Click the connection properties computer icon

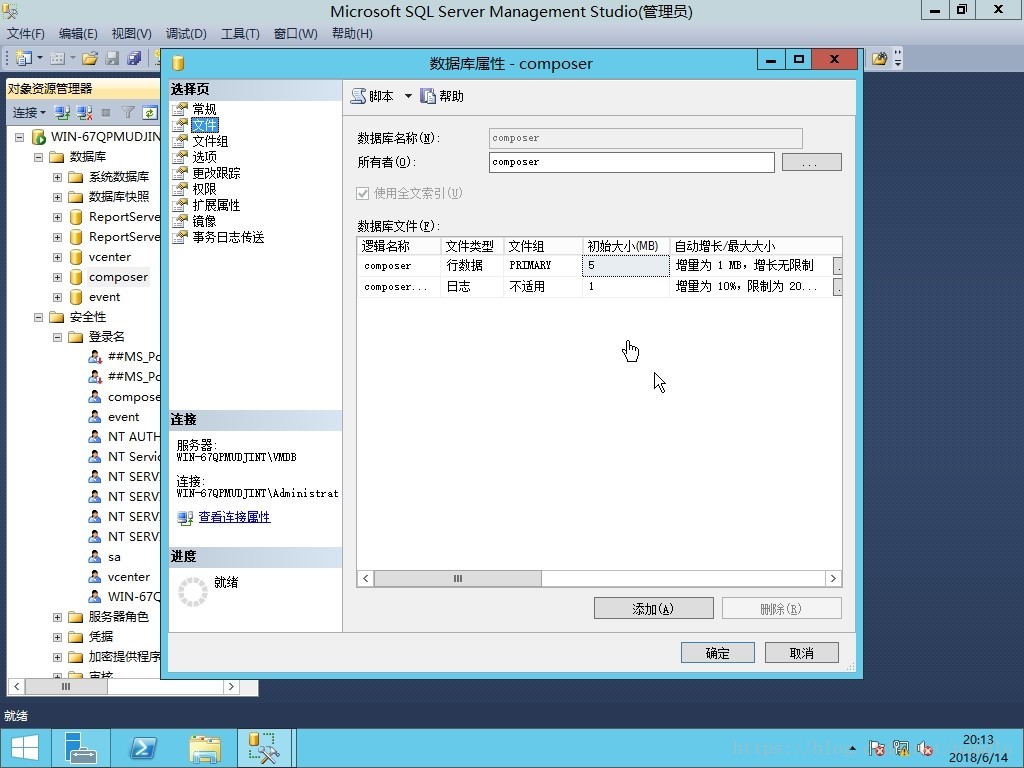(185, 517)
